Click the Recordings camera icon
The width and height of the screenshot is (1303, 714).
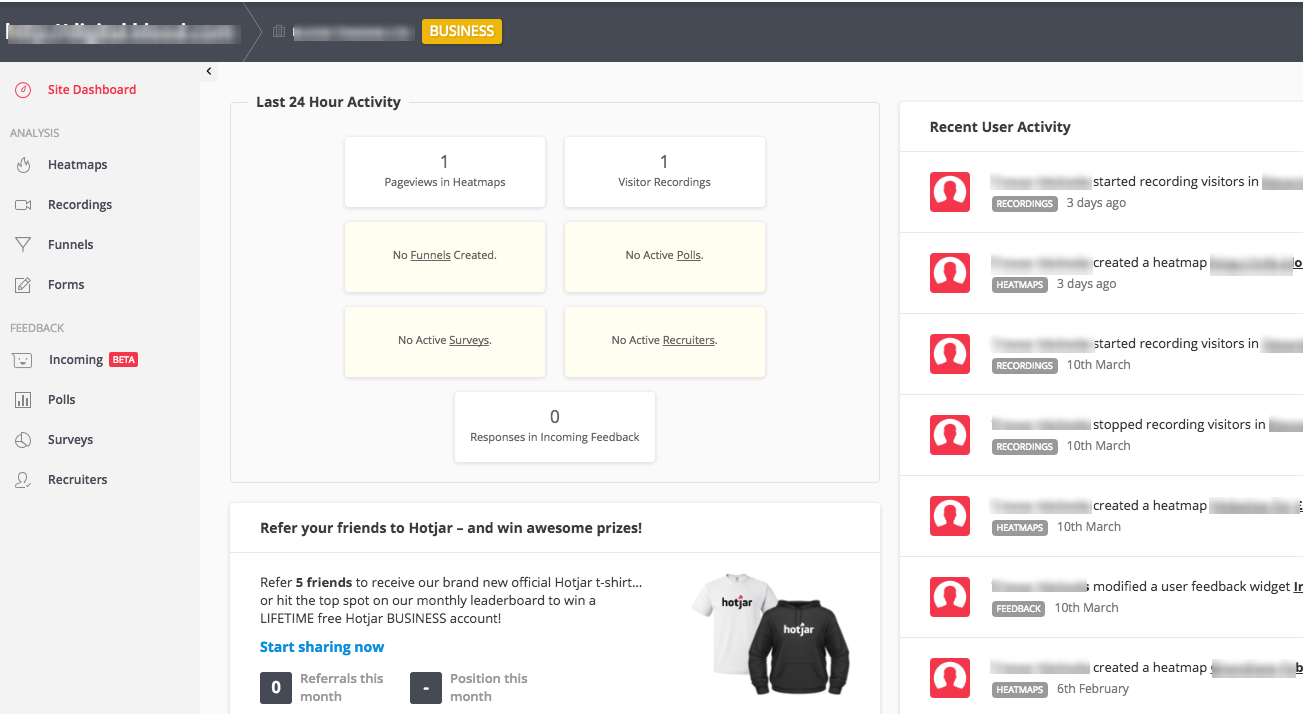tap(23, 205)
